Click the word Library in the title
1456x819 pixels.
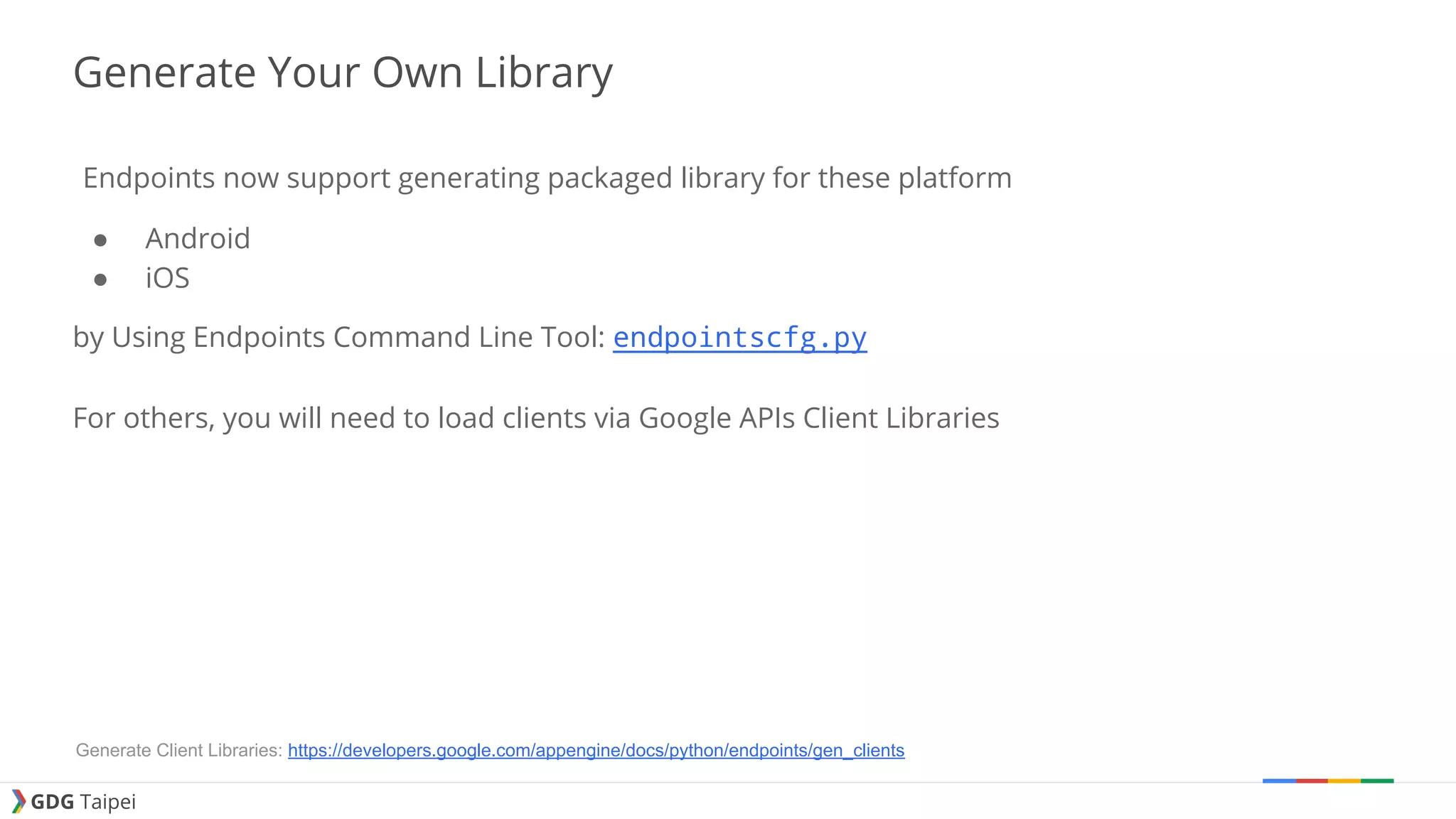(x=543, y=73)
